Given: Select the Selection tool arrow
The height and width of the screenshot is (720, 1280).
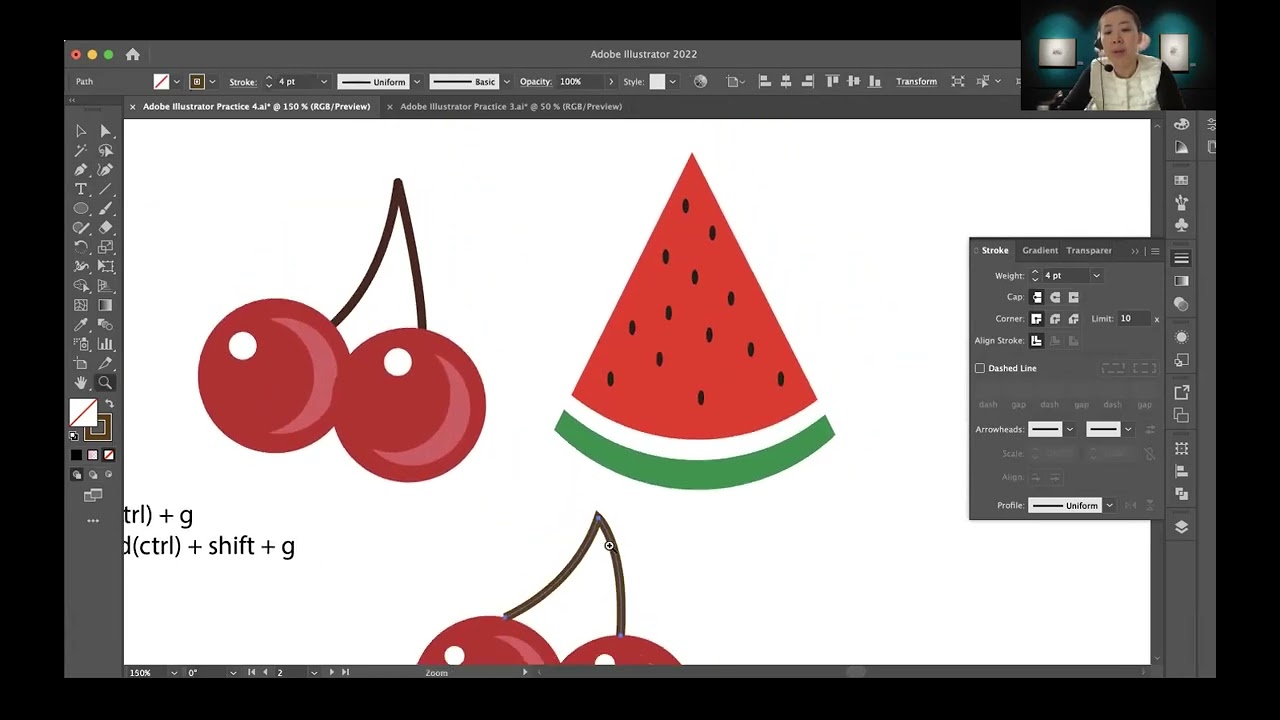Looking at the screenshot, I should (81, 131).
